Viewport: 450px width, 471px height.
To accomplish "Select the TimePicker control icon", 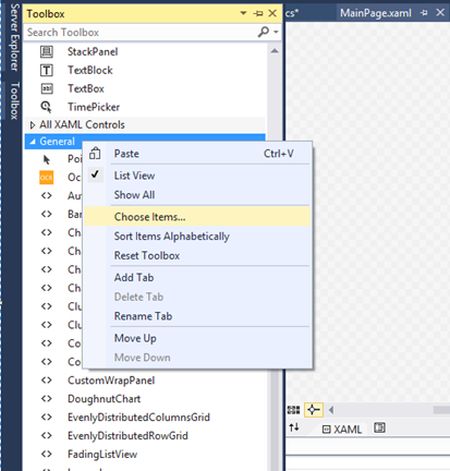I will click(46, 107).
